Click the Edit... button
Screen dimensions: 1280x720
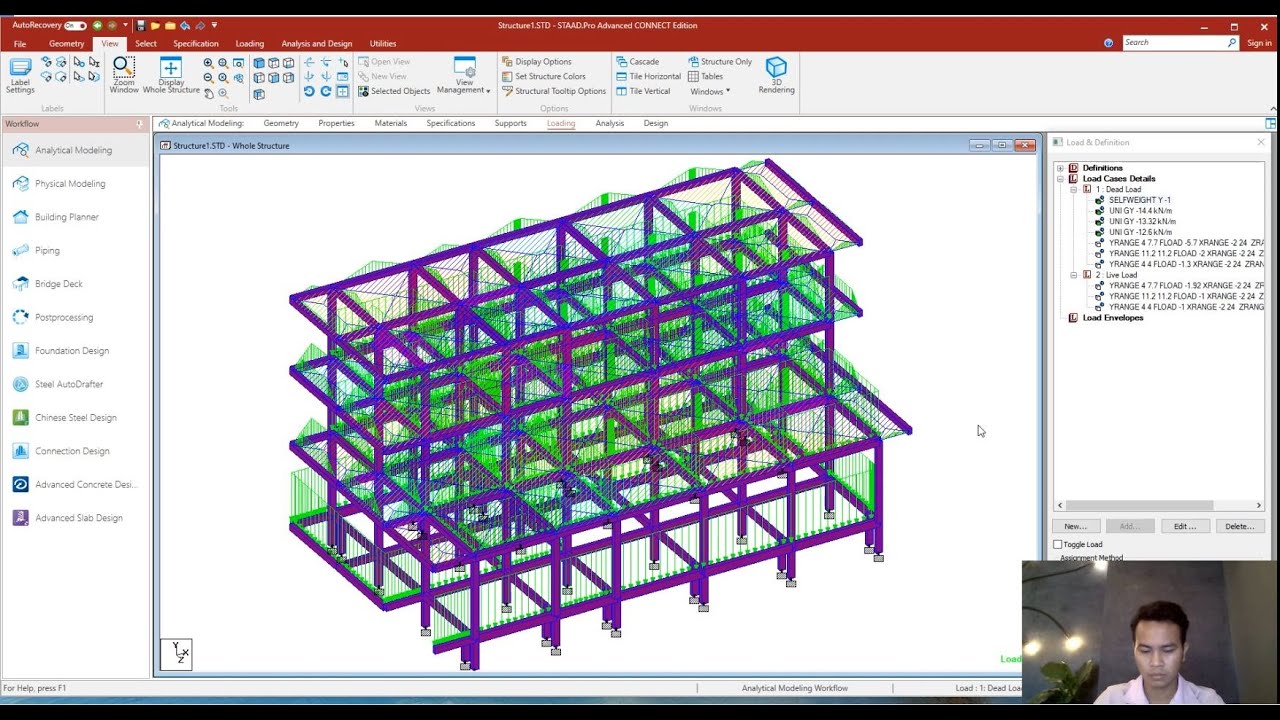[1185, 526]
